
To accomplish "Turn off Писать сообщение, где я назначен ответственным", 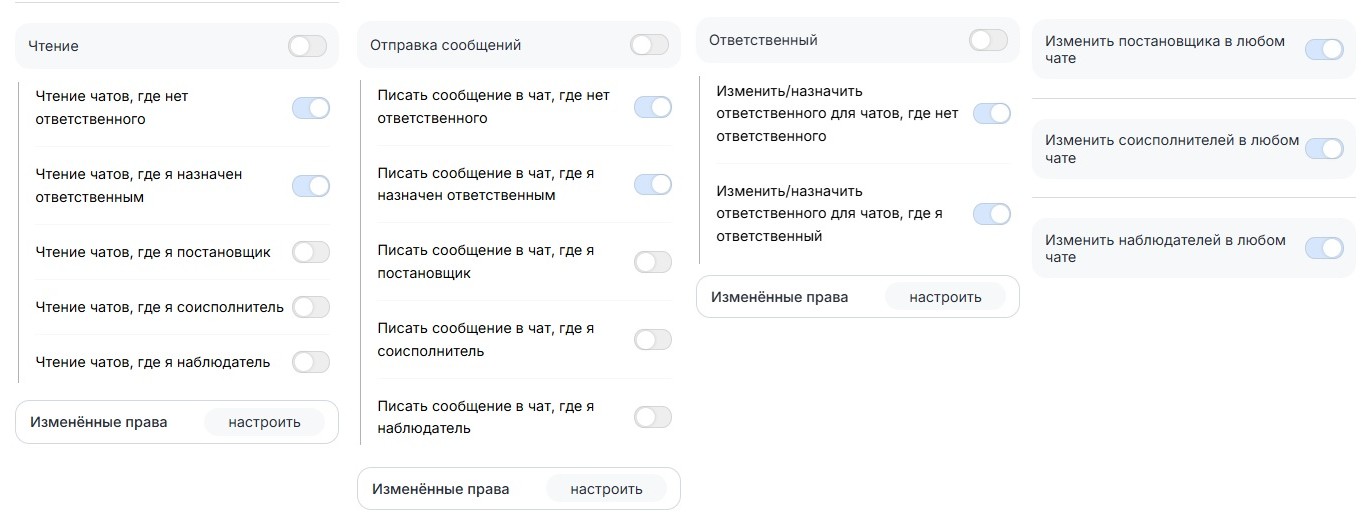I will pyautogui.click(x=652, y=184).
